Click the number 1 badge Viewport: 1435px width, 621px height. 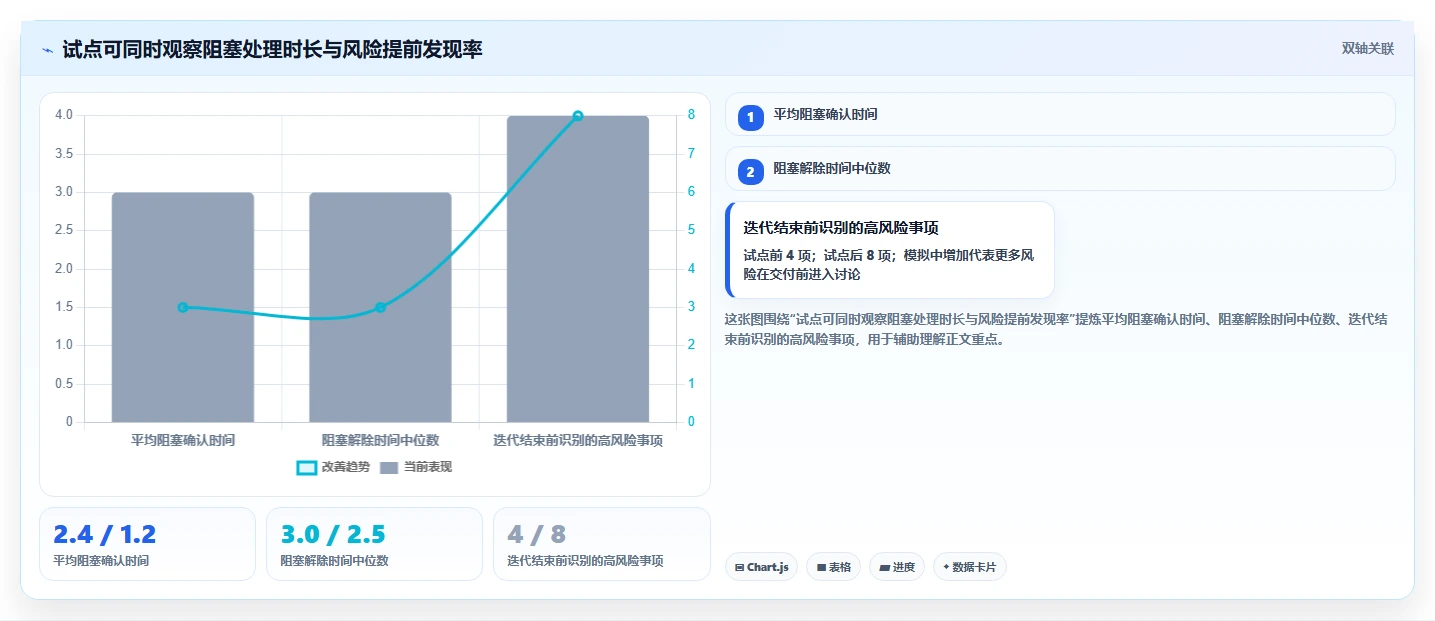coord(750,117)
